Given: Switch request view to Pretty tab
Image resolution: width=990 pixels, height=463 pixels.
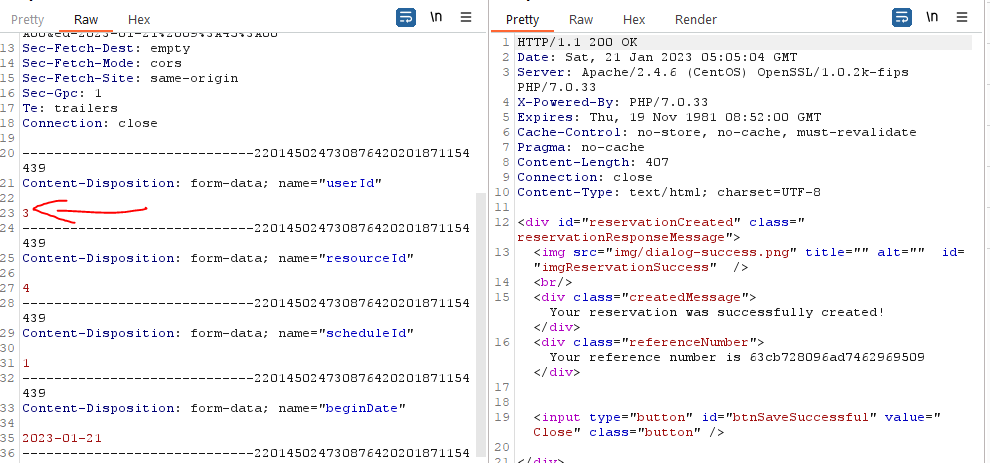Looking at the screenshot, I should 28,19.
